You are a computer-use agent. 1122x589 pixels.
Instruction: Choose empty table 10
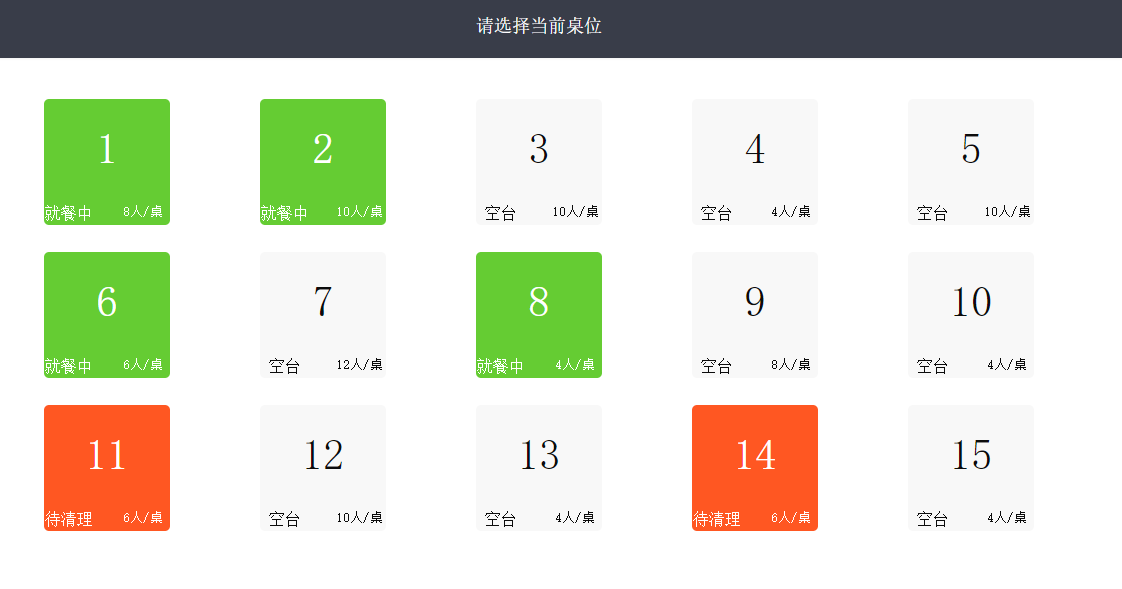pyautogui.click(x=971, y=315)
